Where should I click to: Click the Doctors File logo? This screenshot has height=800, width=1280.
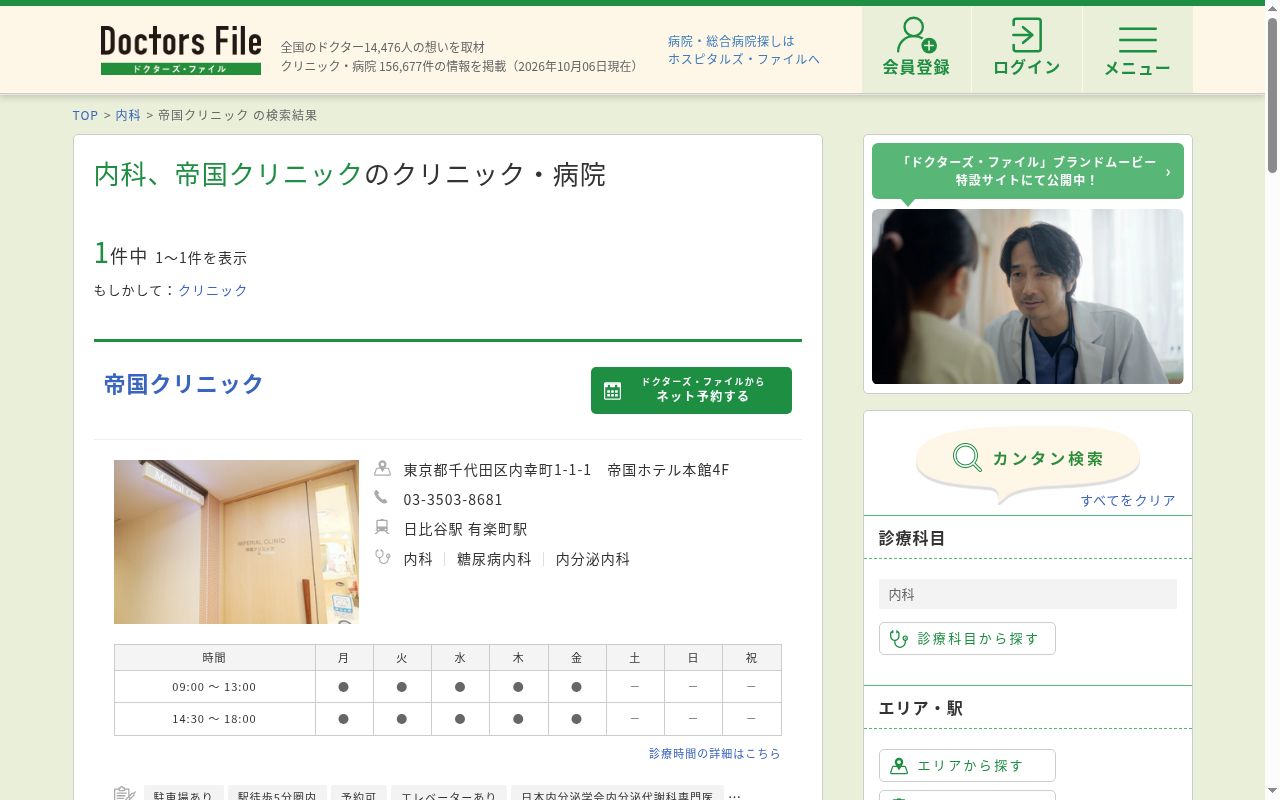click(181, 50)
